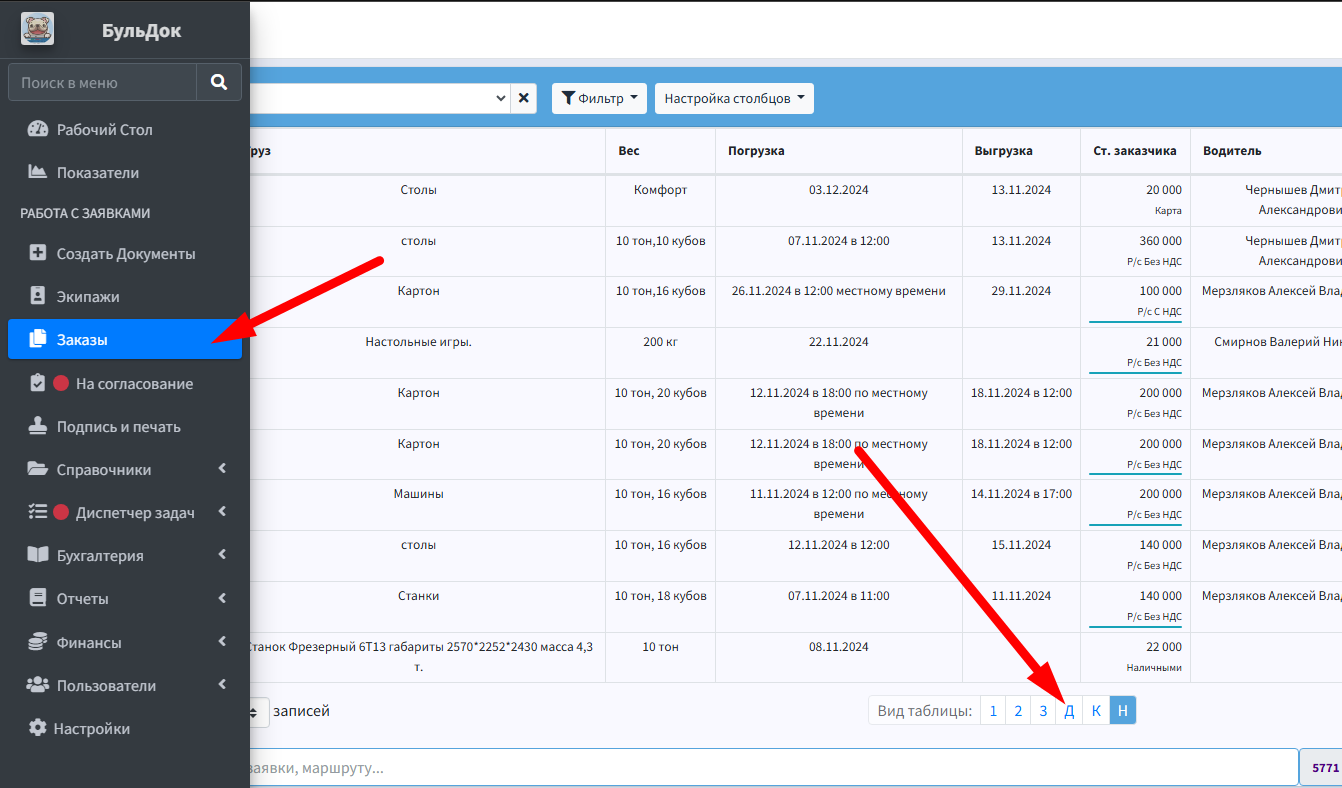The height and width of the screenshot is (788, 1342).
Task: Expand the Бухгалтерия submenu
Action: 125,556
